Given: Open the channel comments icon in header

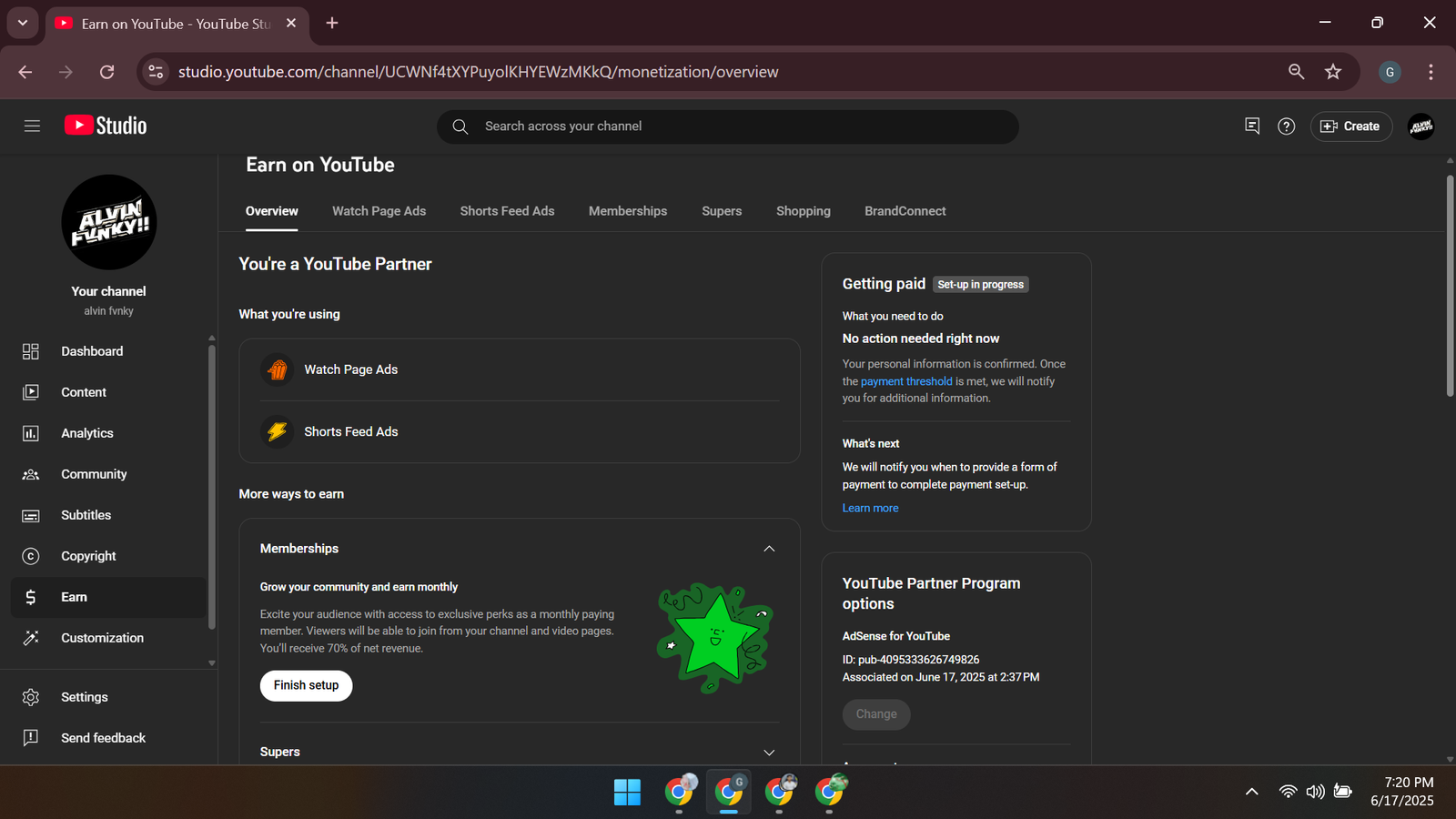Looking at the screenshot, I should click(x=1252, y=126).
